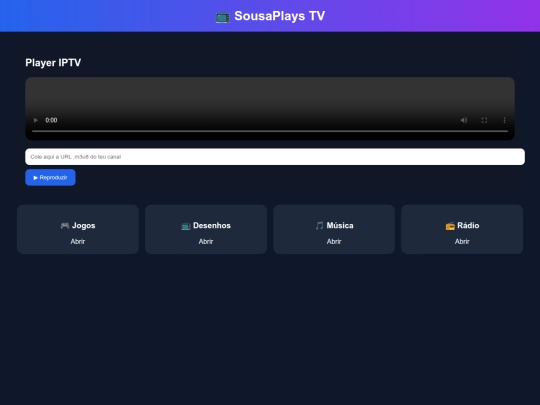The width and height of the screenshot is (540, 405).
Task: Focus the .m3u8 URL input field
Action: point(275,157)
